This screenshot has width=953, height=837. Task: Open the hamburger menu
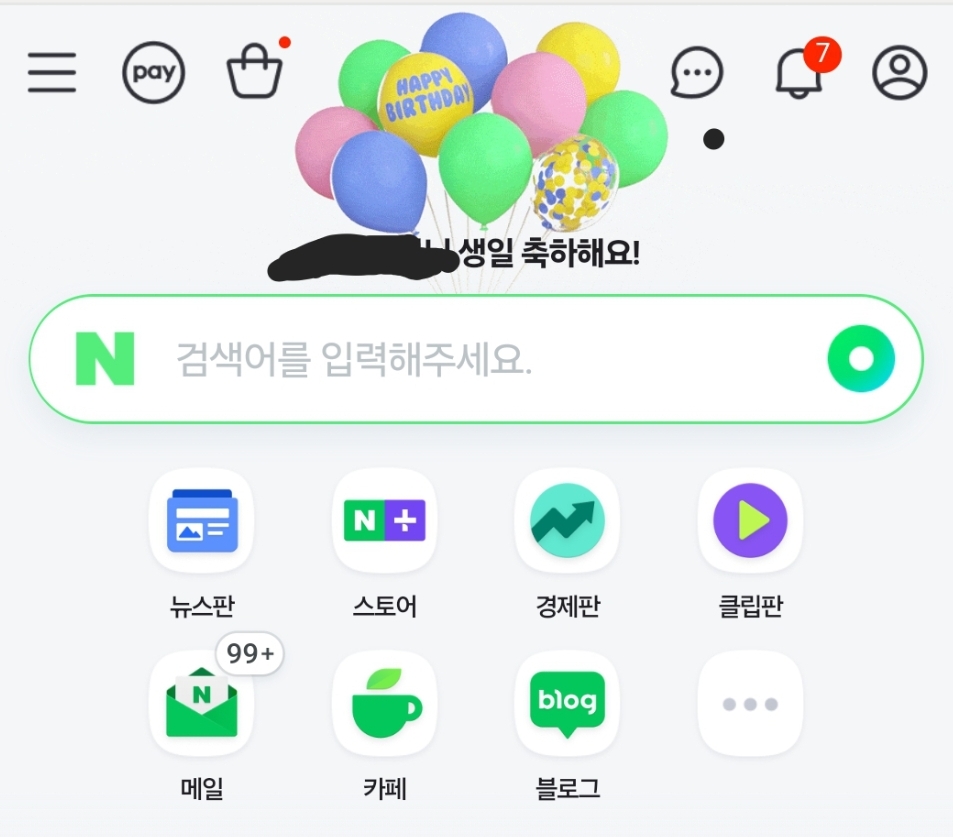tap(52, 72)
